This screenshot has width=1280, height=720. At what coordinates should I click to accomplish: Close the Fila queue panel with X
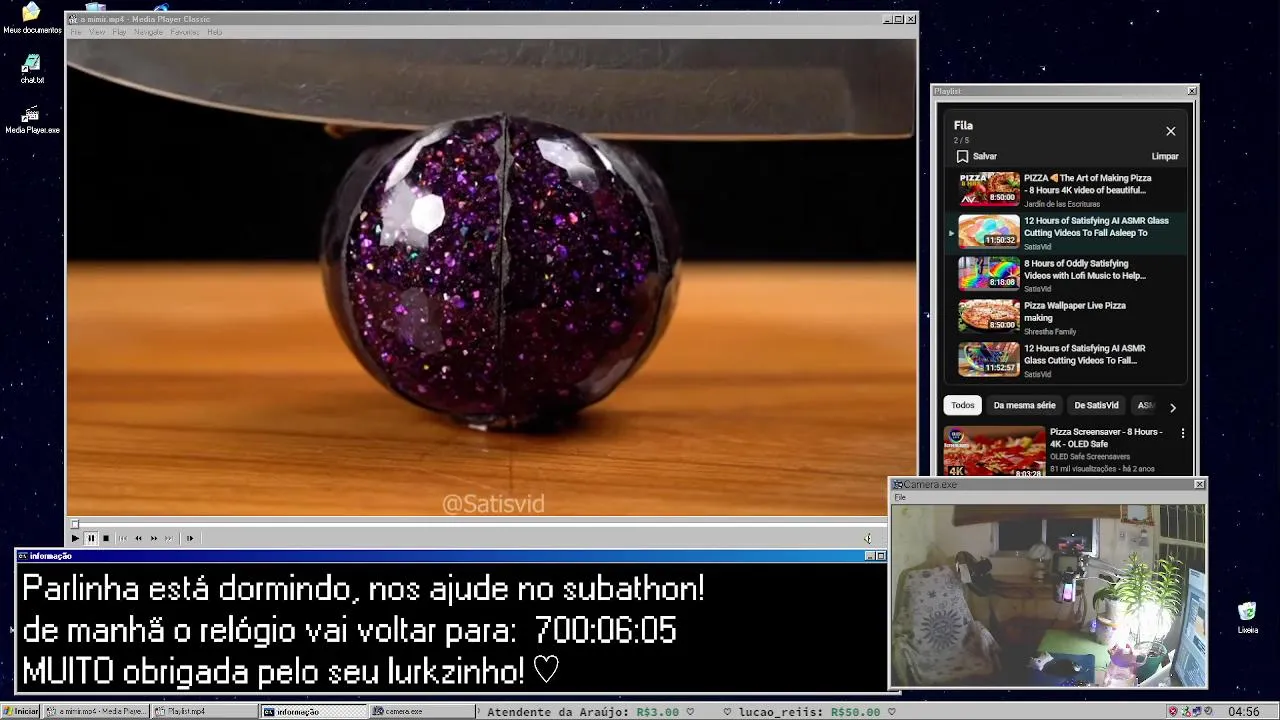[x=1170, y=131]
